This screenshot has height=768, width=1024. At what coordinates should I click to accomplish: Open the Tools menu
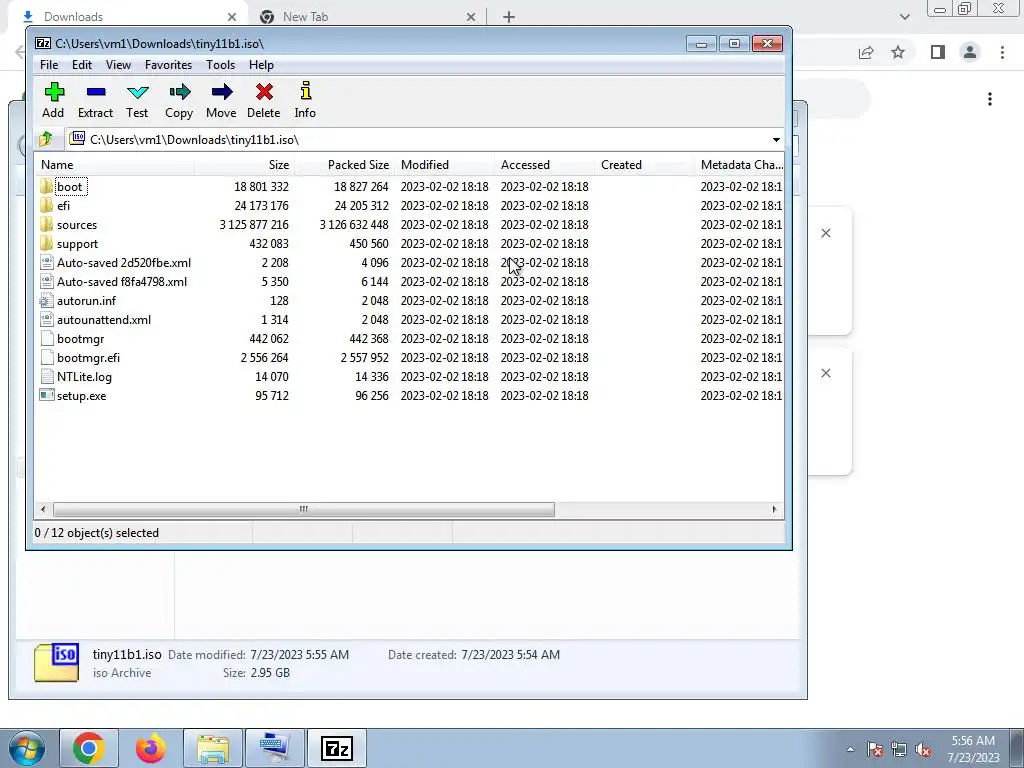[220, 65]
